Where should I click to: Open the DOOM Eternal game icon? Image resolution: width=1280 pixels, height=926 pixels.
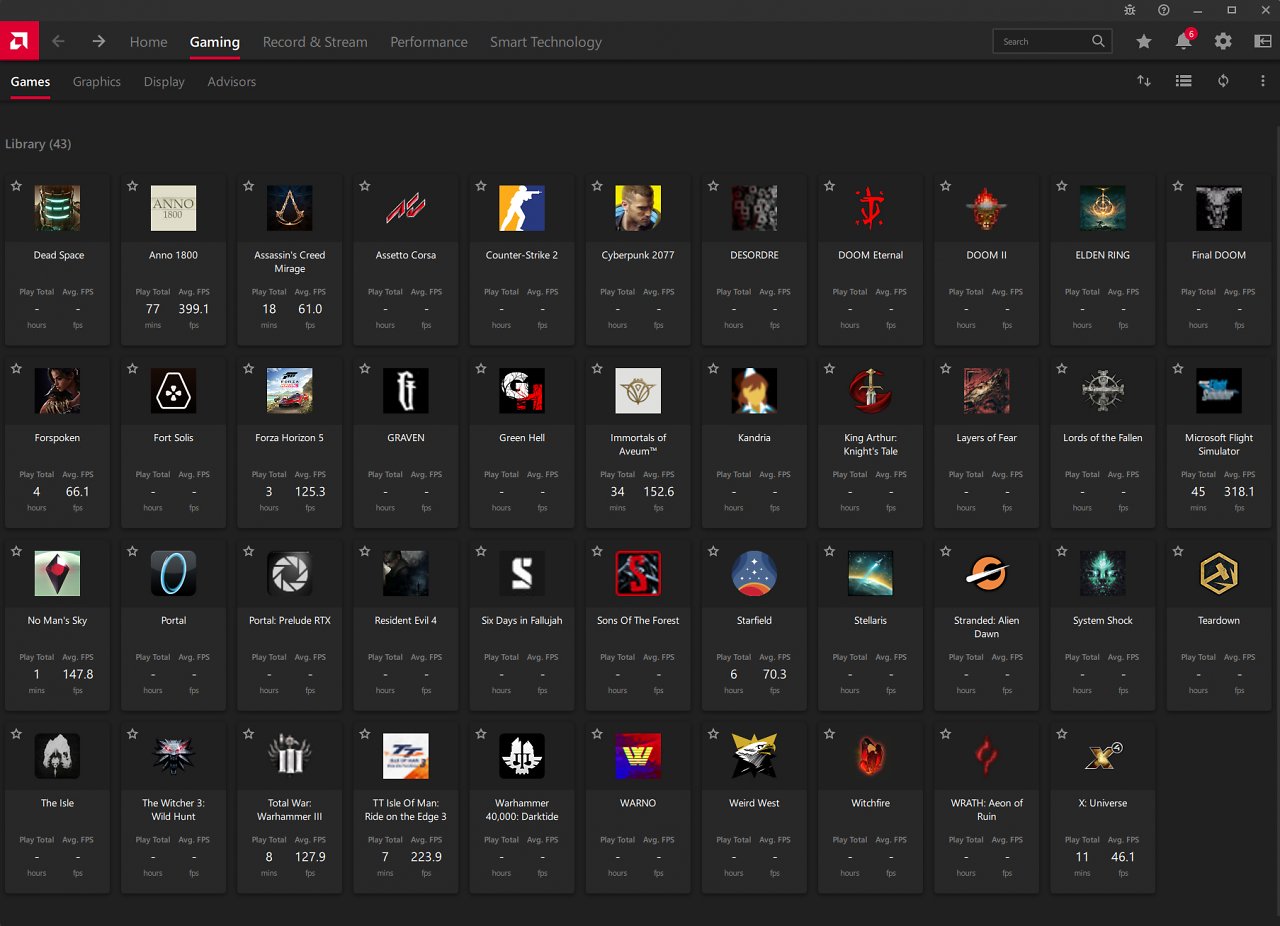click(870, 208)
